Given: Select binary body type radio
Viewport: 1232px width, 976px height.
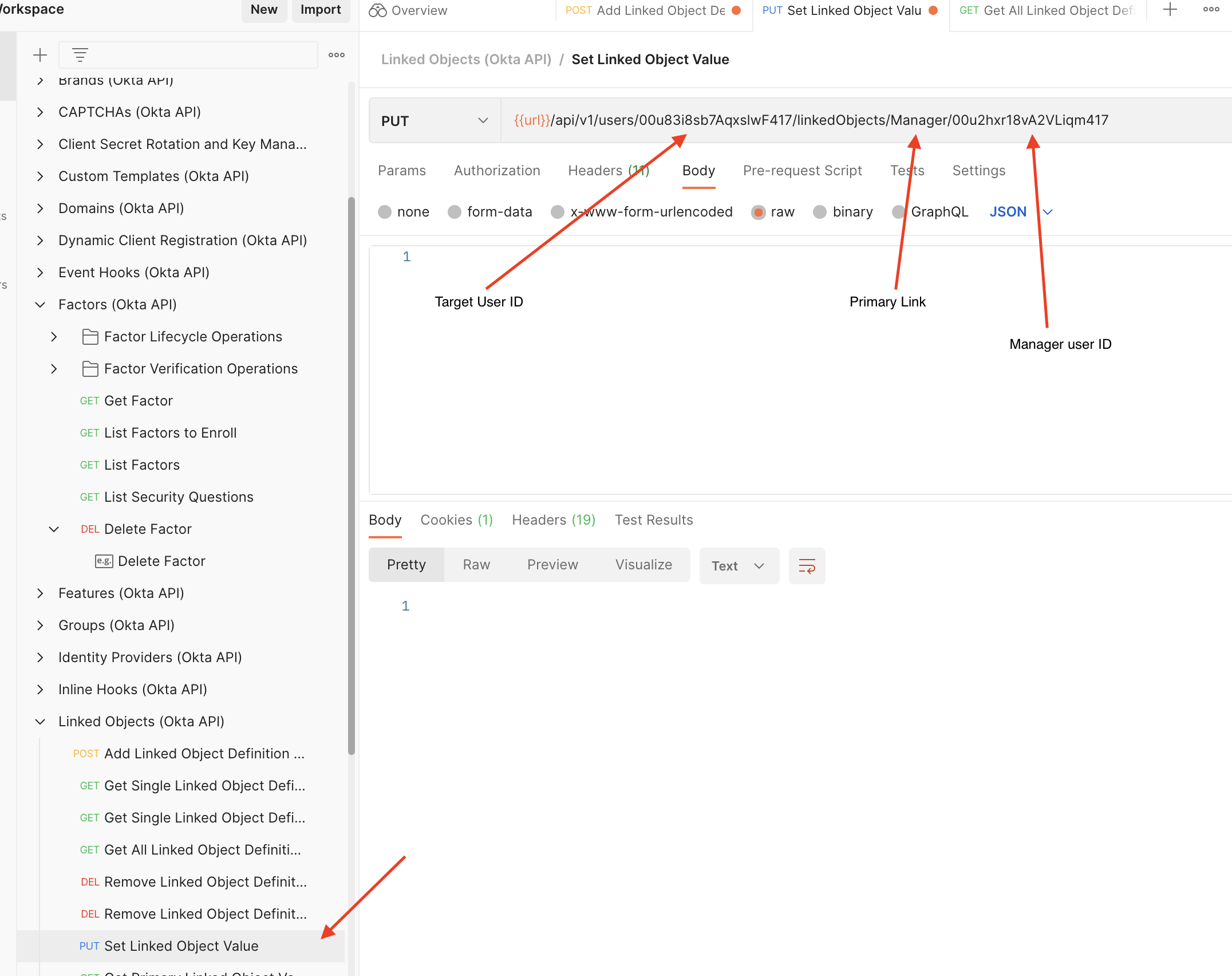Looking at the screenshot, I should point(820,212).
